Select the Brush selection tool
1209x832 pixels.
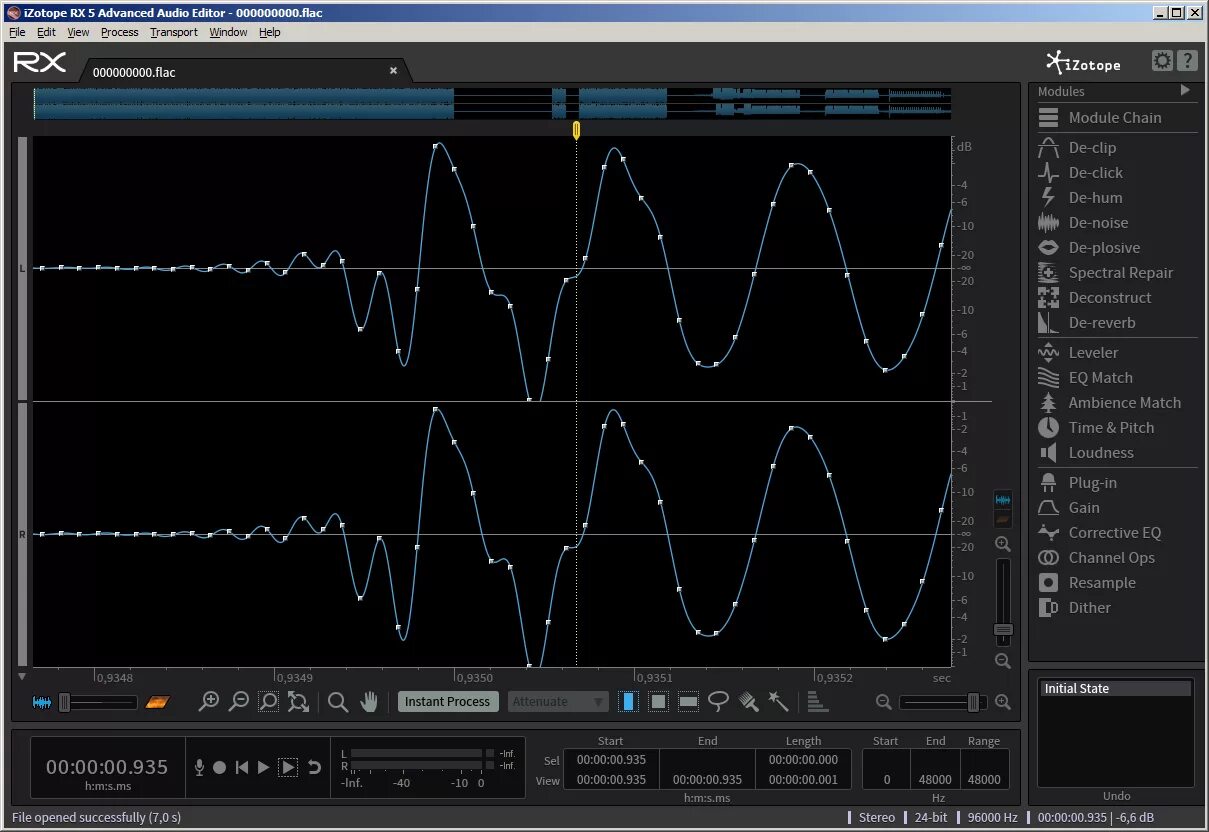(748, 702)
